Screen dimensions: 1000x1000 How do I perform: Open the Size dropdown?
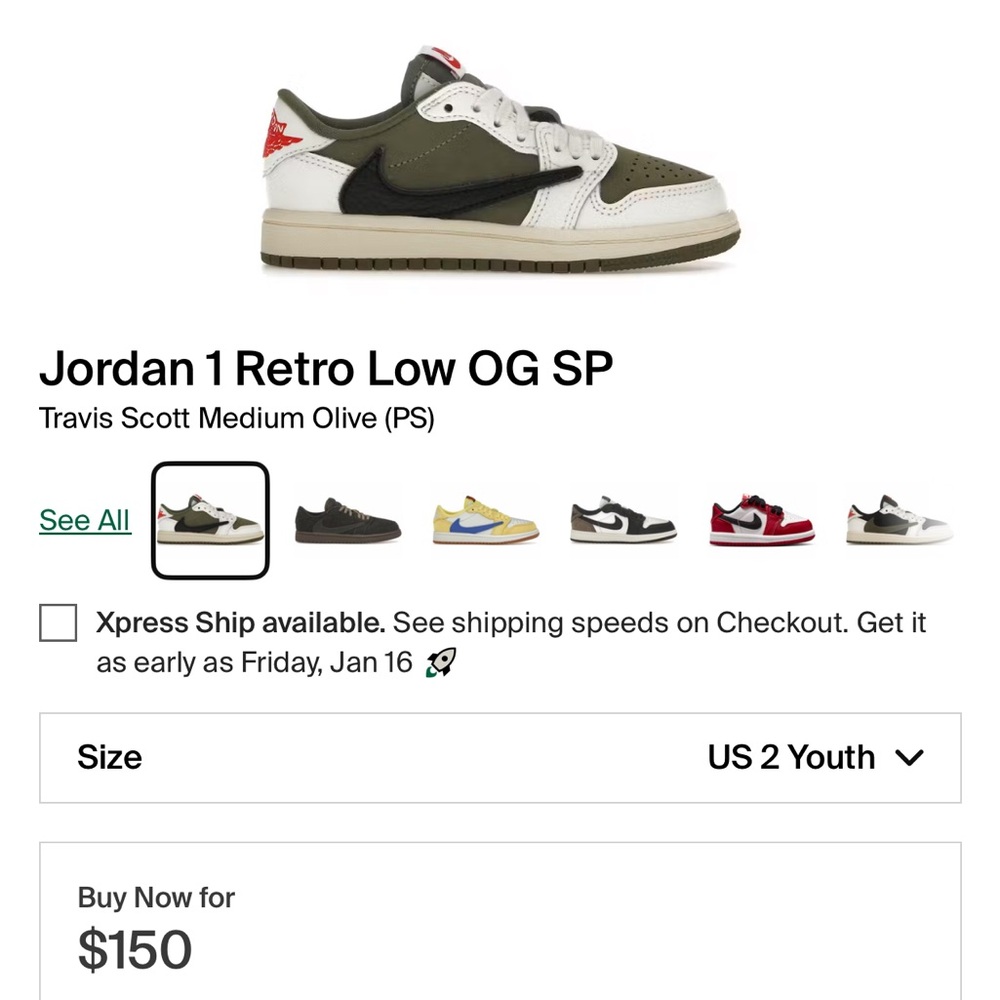click(x=500, y=758)
